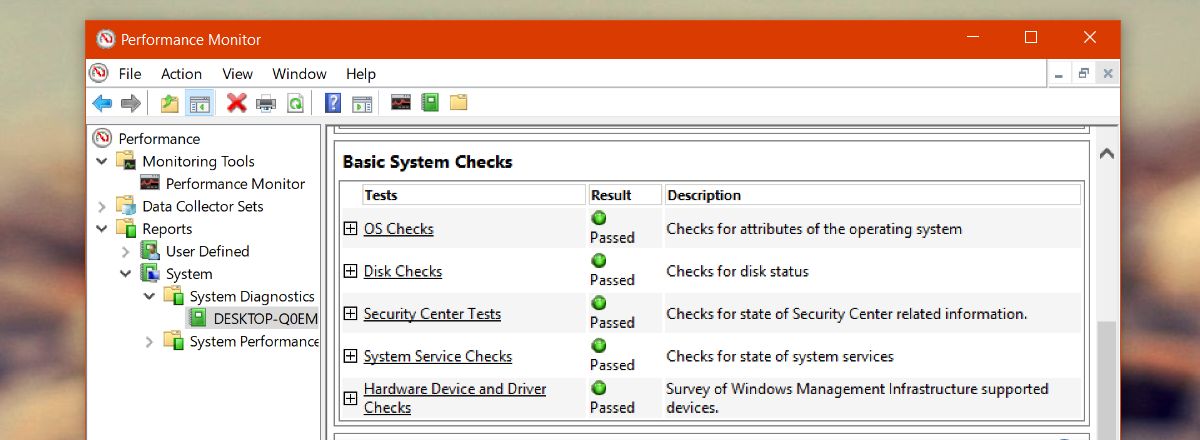Click the inner MDI restore button
Viewport: 1200px width, 440px height.
1083,73
